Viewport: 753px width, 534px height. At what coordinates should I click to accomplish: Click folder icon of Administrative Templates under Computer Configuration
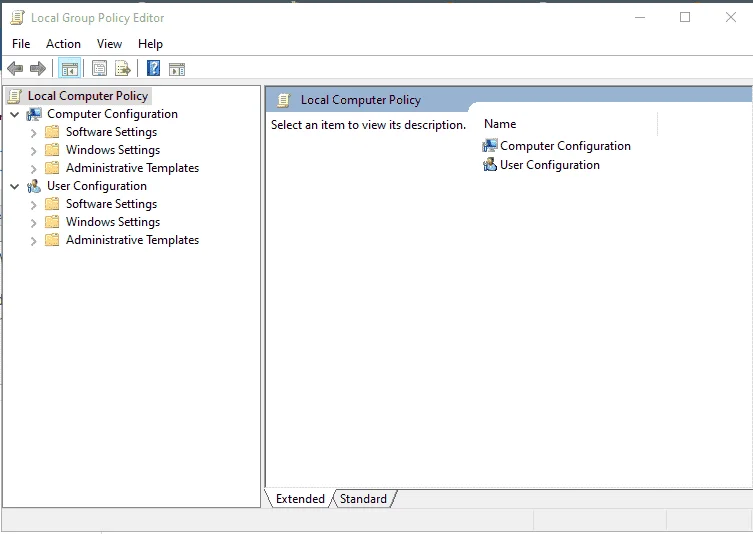(x=52, y=168)
